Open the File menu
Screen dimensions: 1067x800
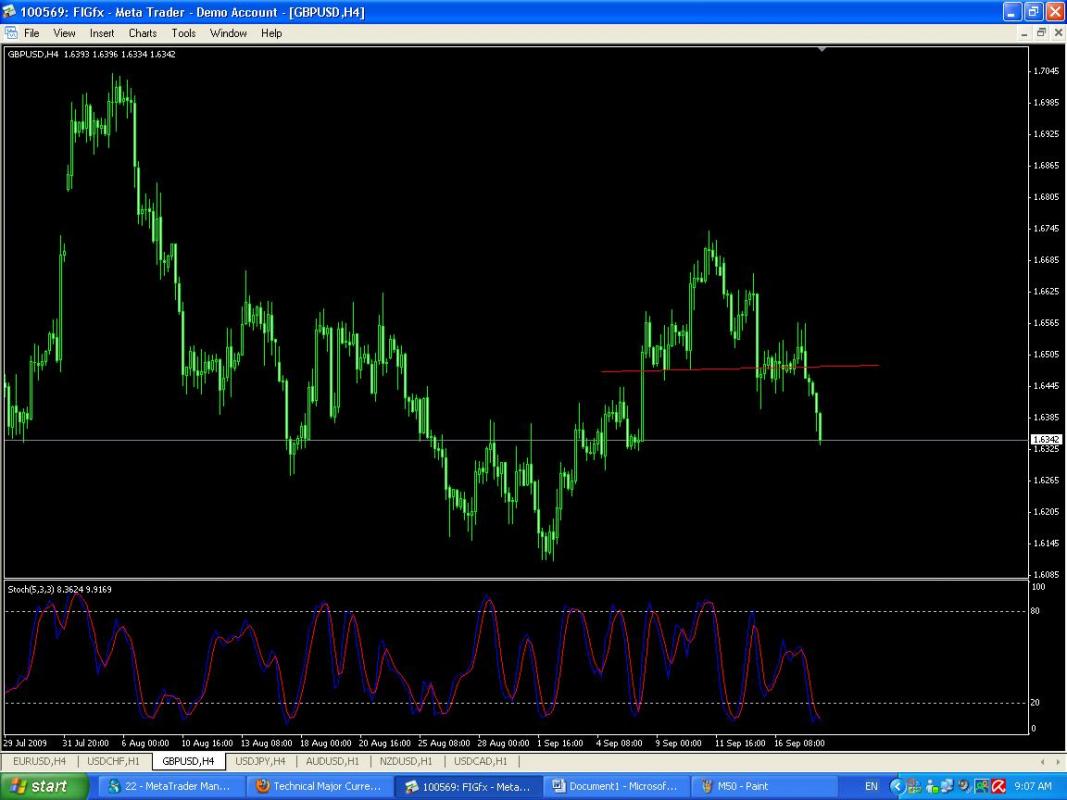31,33
